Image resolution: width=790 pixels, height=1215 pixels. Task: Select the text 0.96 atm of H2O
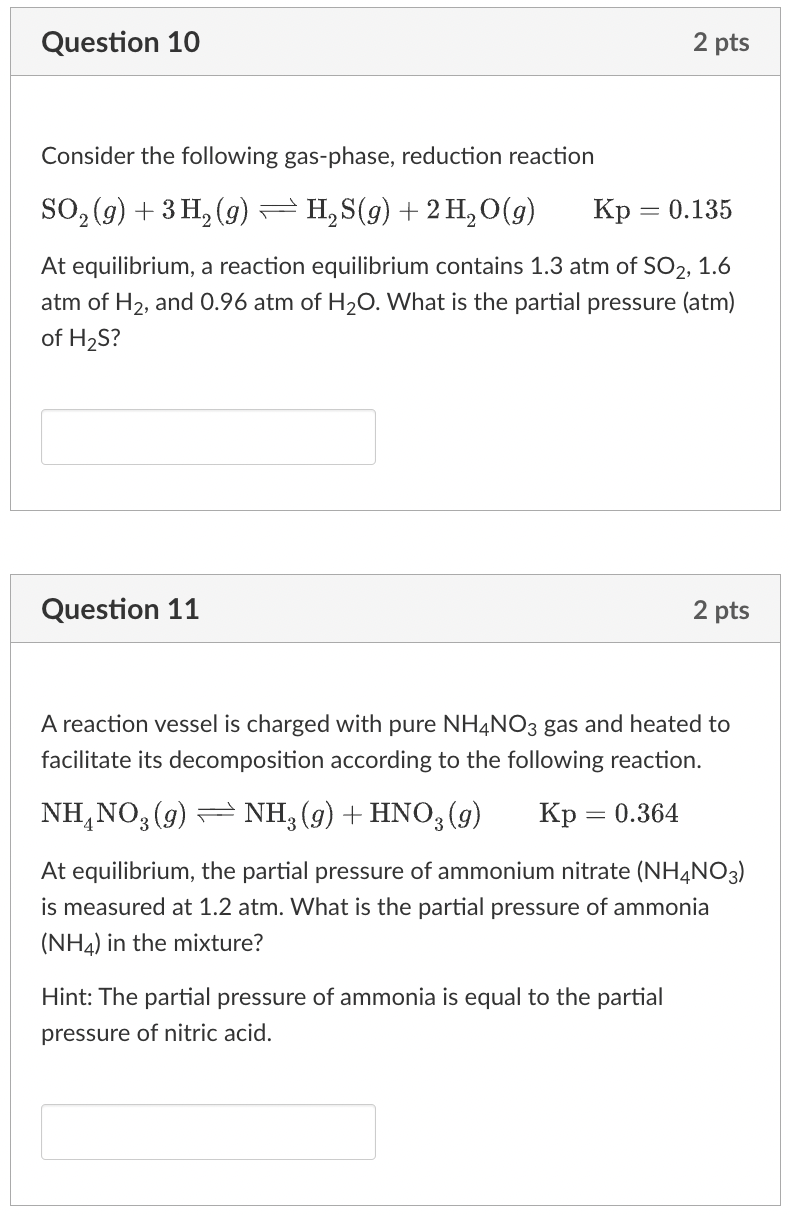[290, 301]
